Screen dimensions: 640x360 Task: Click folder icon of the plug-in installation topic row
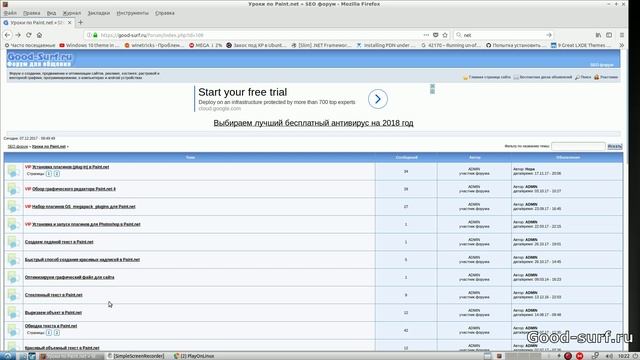tap(13, 171)
